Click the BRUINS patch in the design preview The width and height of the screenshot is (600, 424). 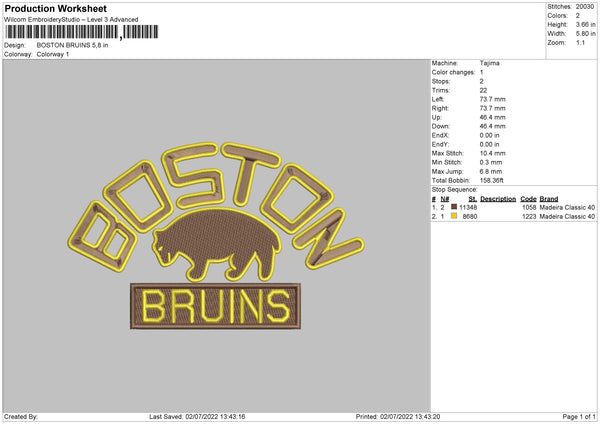click(215, 306)
